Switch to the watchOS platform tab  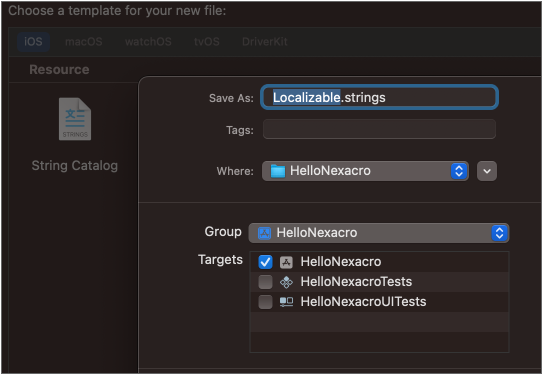[148, 42]
